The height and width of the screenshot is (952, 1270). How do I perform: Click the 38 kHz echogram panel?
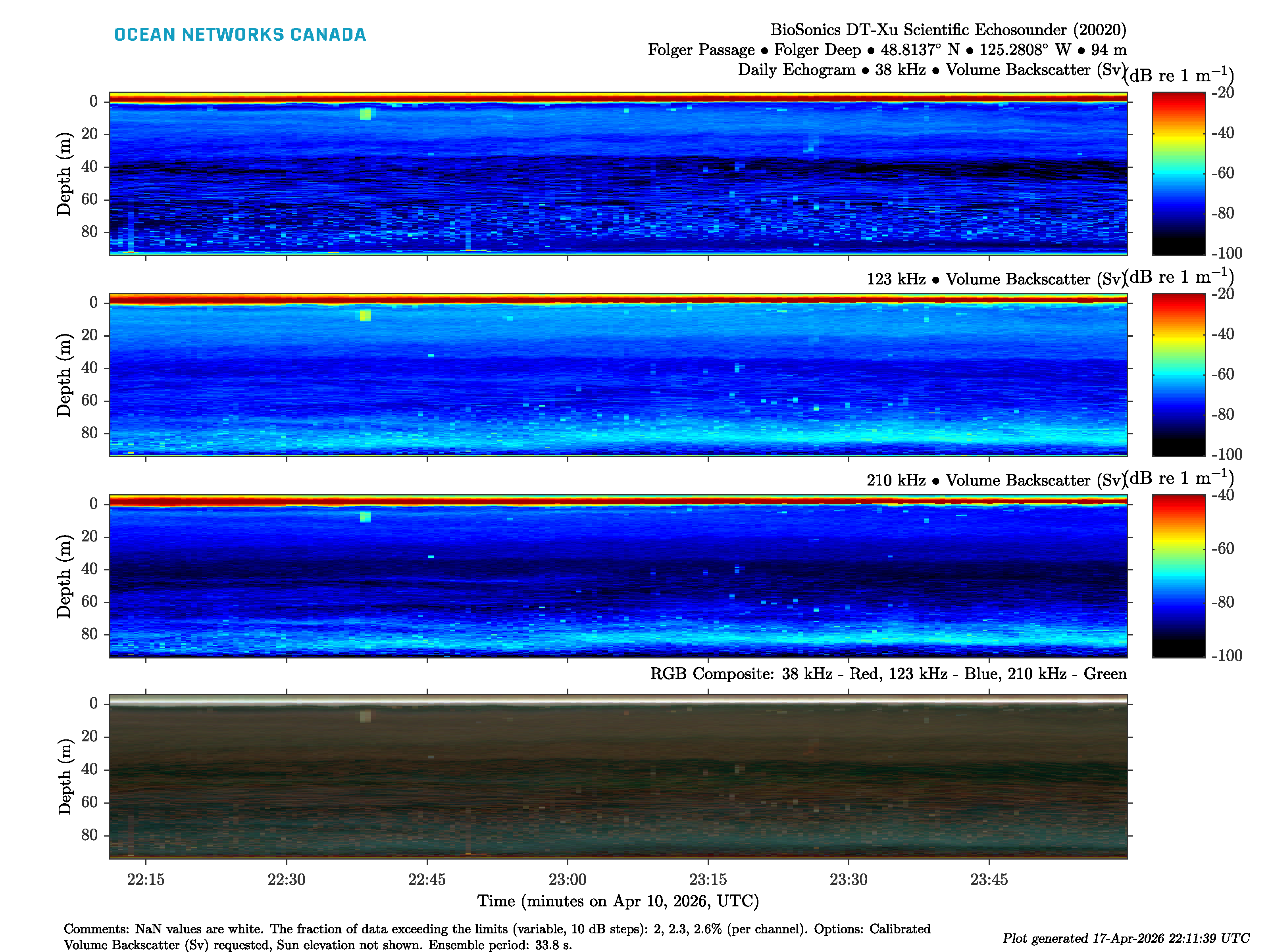click(x=618, y=173)
